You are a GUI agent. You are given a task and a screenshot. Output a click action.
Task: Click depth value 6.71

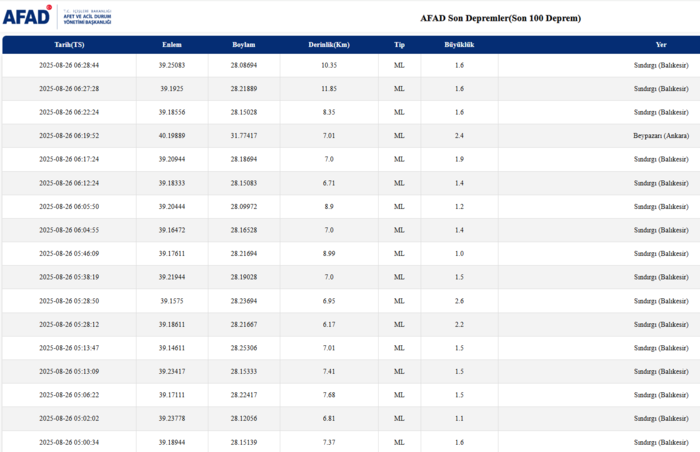pos(329,183)
